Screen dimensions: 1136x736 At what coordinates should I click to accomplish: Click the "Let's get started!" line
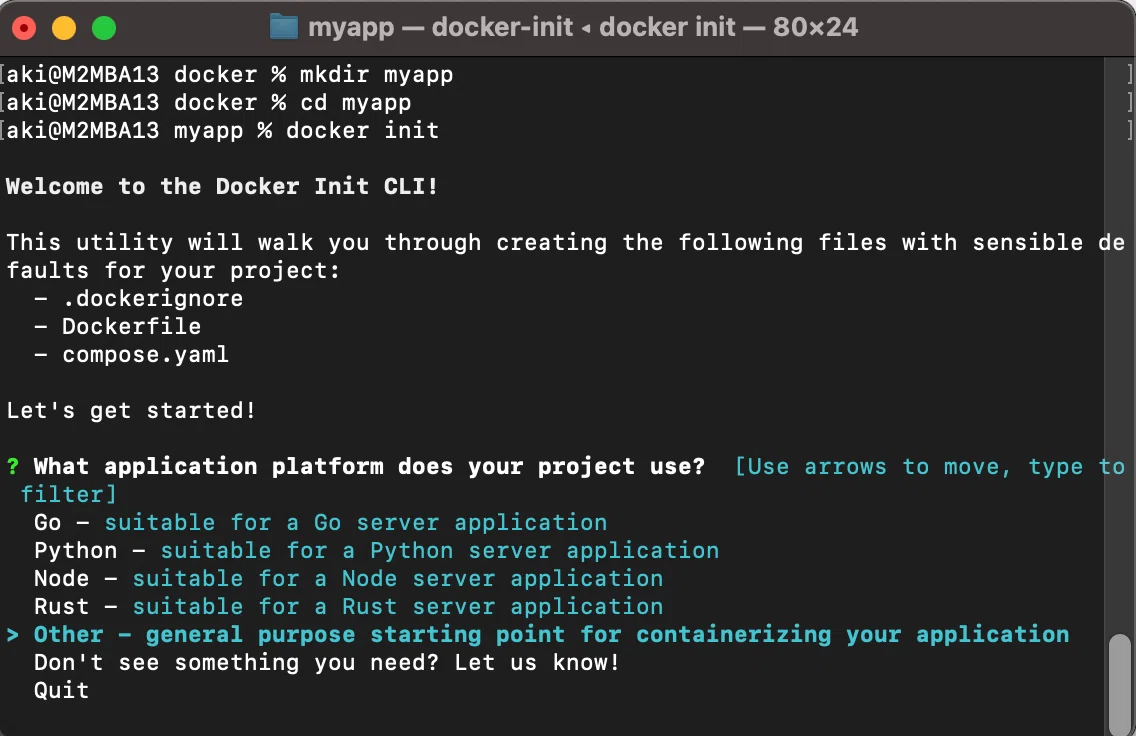pyautogui.click(x=131, y=411)
